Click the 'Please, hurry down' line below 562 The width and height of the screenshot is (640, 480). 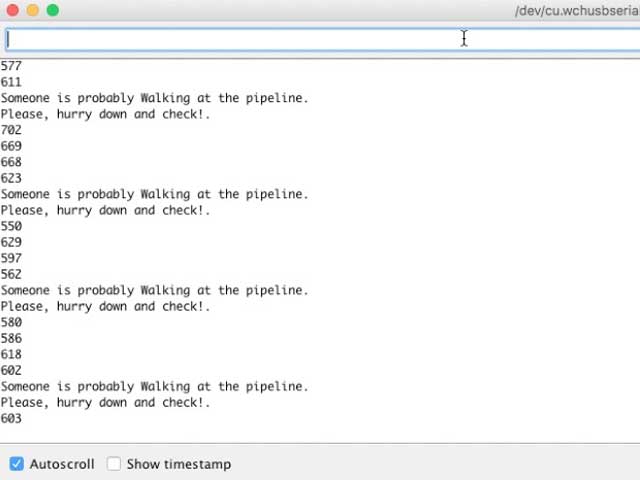tap(105, 306)
